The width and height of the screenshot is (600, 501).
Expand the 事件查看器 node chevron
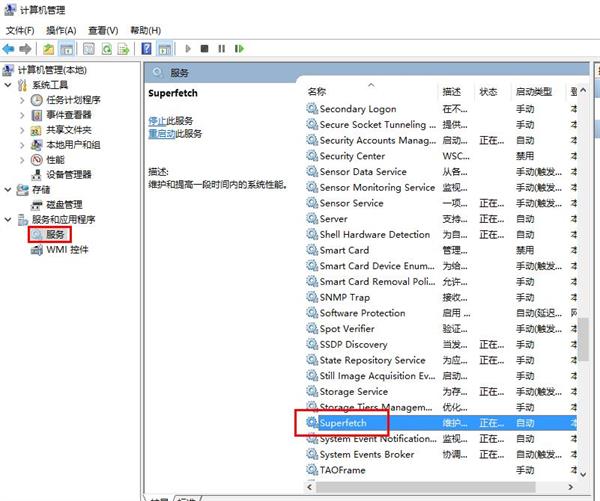pyautogui.click(x=22, y=115)
